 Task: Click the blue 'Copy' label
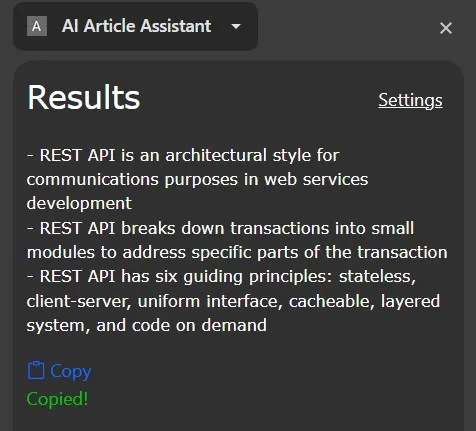click(x=70, y=372)
